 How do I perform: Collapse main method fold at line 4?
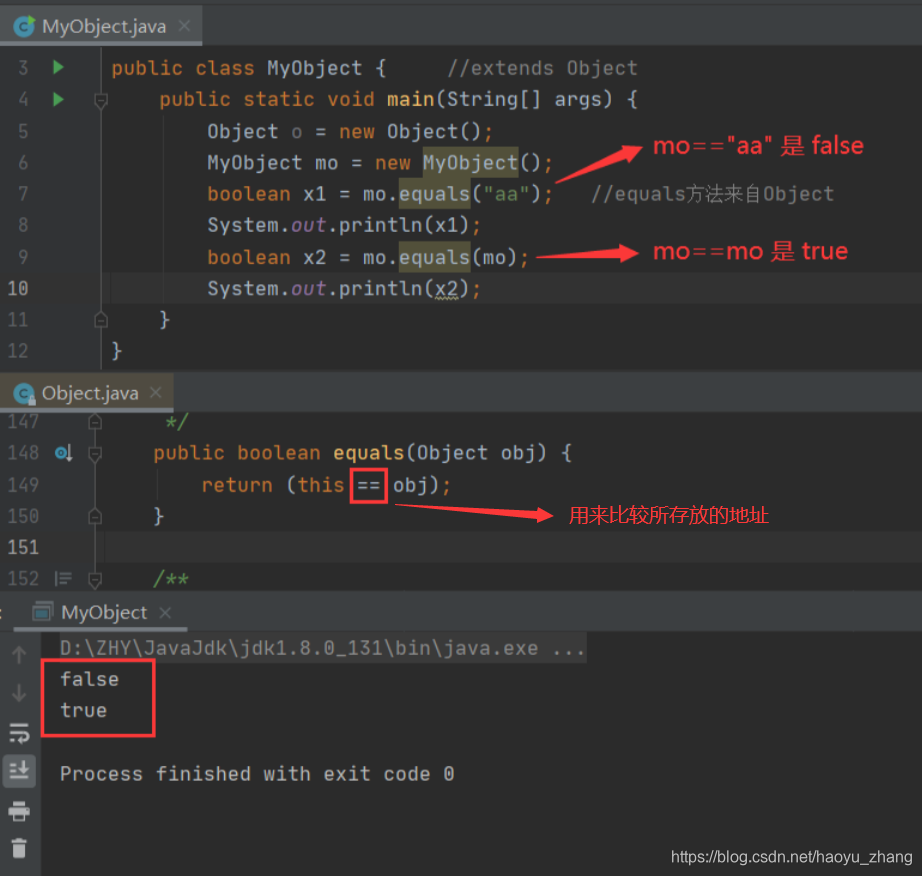(x=101, y=101)
